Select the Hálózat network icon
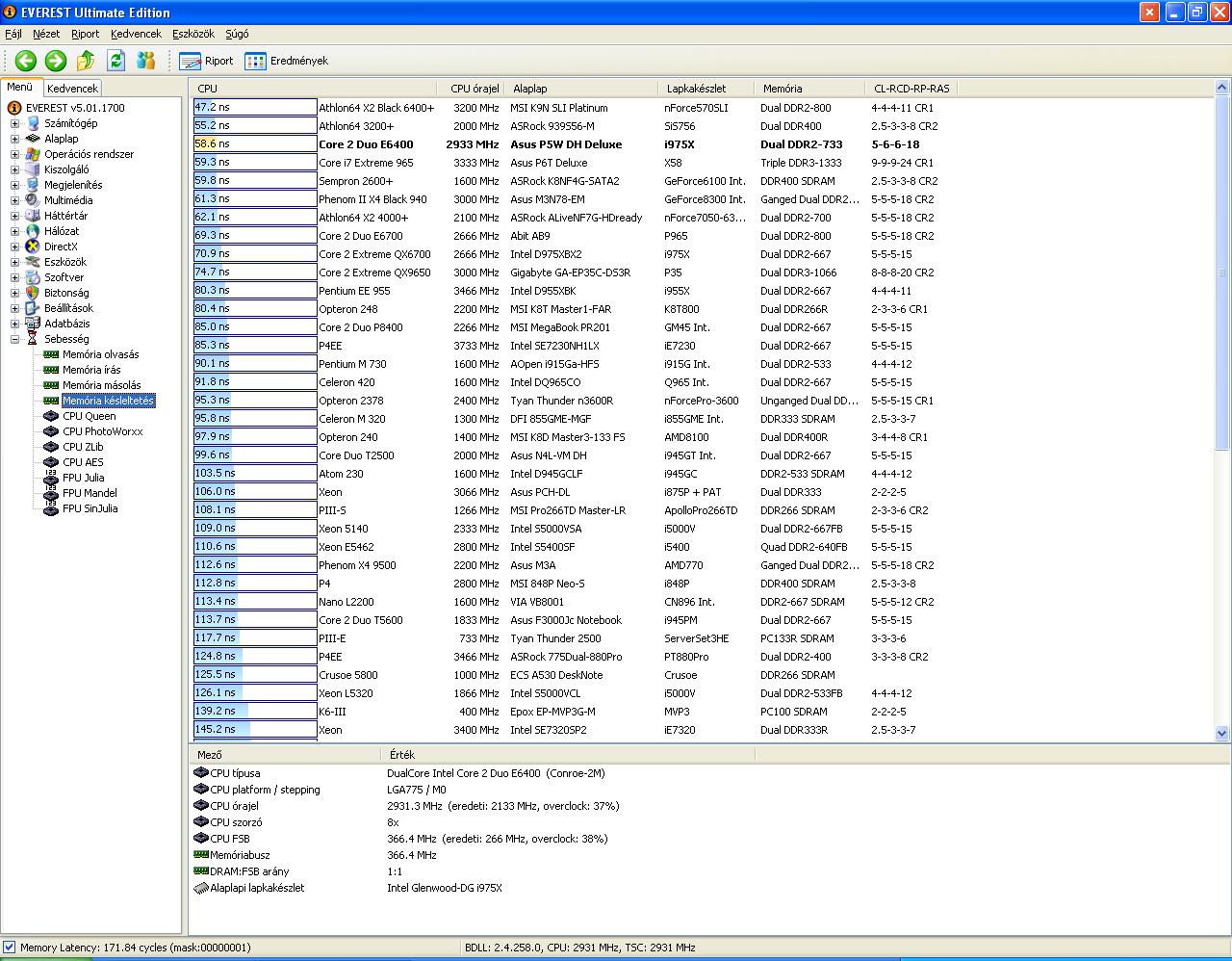 [x=33, y=231]
